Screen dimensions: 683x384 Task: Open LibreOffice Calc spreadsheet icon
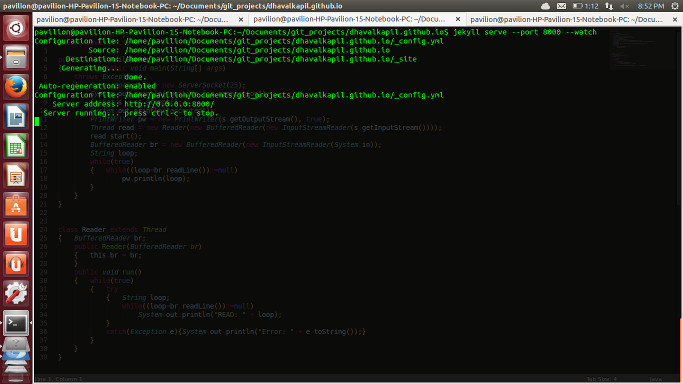tap(16, 146)
